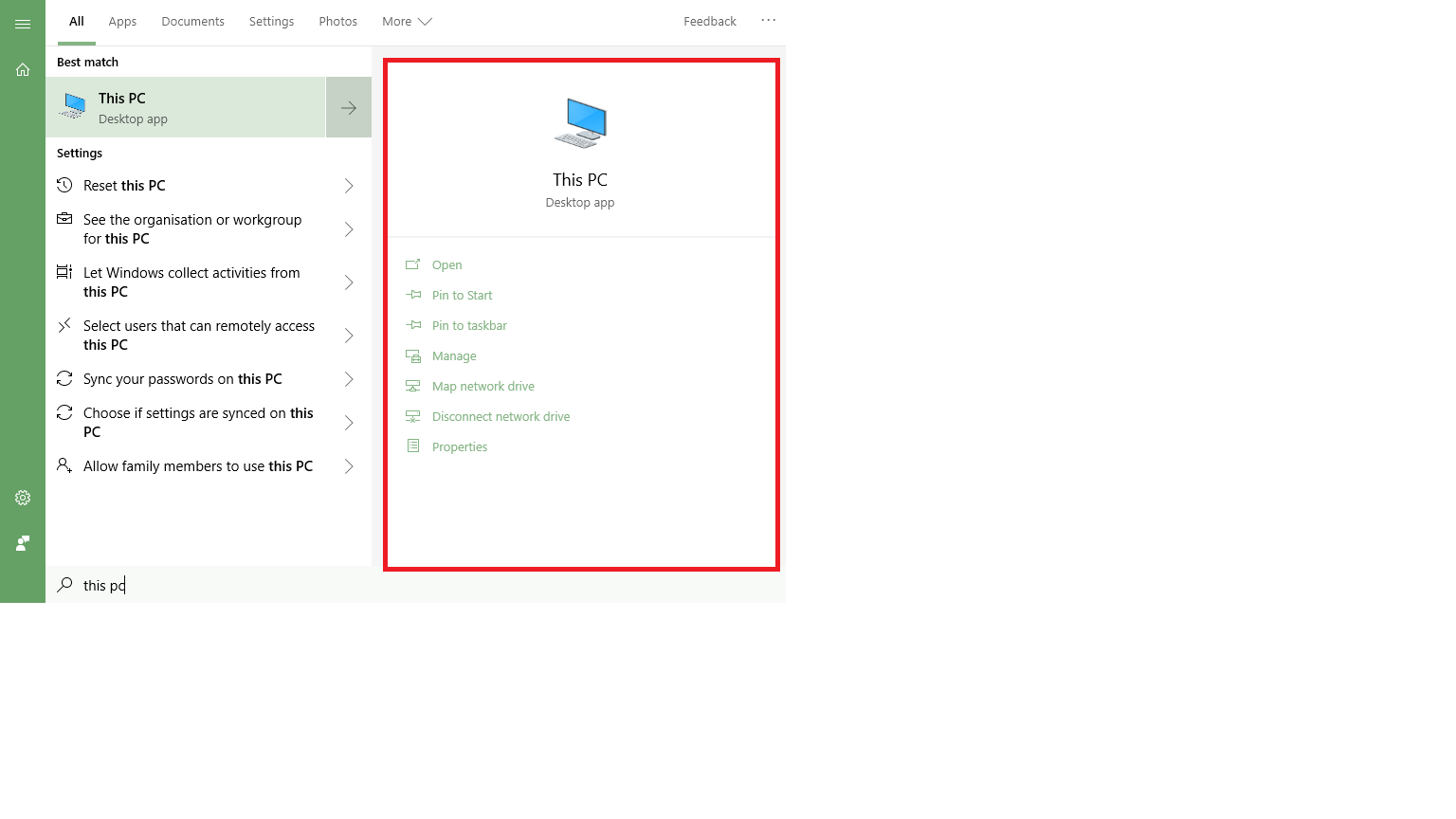The width and height of the screenshot is (1456, 819).
Task: Select Map network drive
Action: click(483, 386)
